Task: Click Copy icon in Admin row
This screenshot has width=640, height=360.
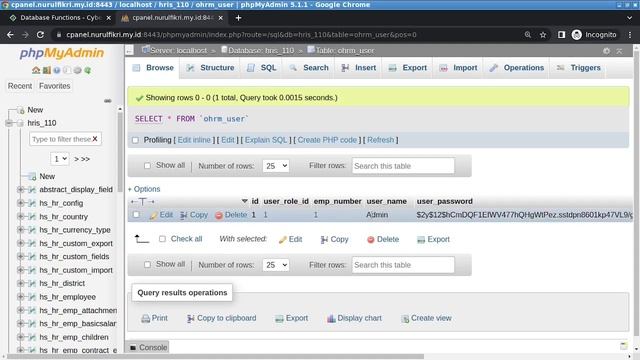Action: point(184,215)
